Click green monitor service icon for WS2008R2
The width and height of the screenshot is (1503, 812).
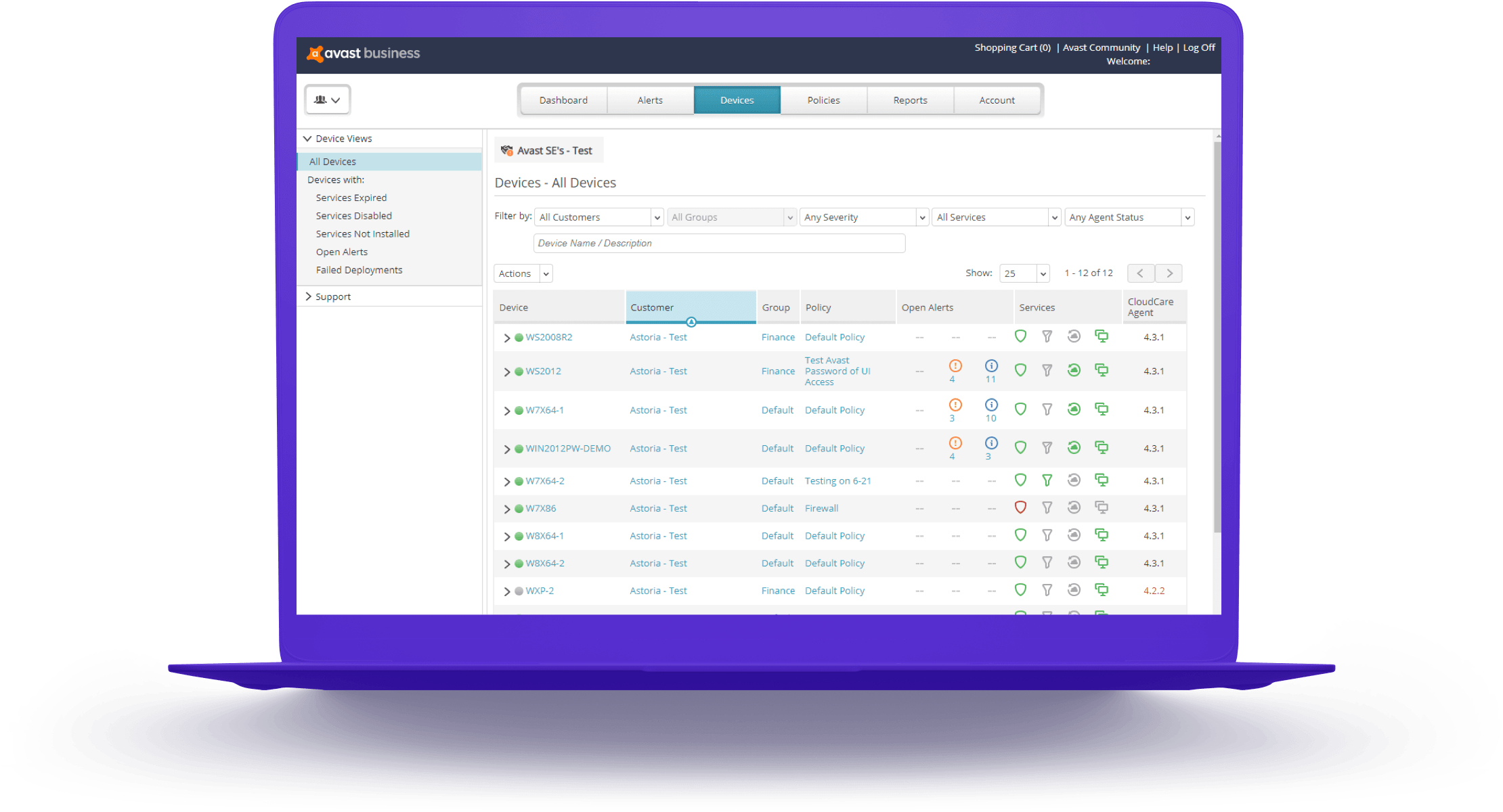(1102, 336)
